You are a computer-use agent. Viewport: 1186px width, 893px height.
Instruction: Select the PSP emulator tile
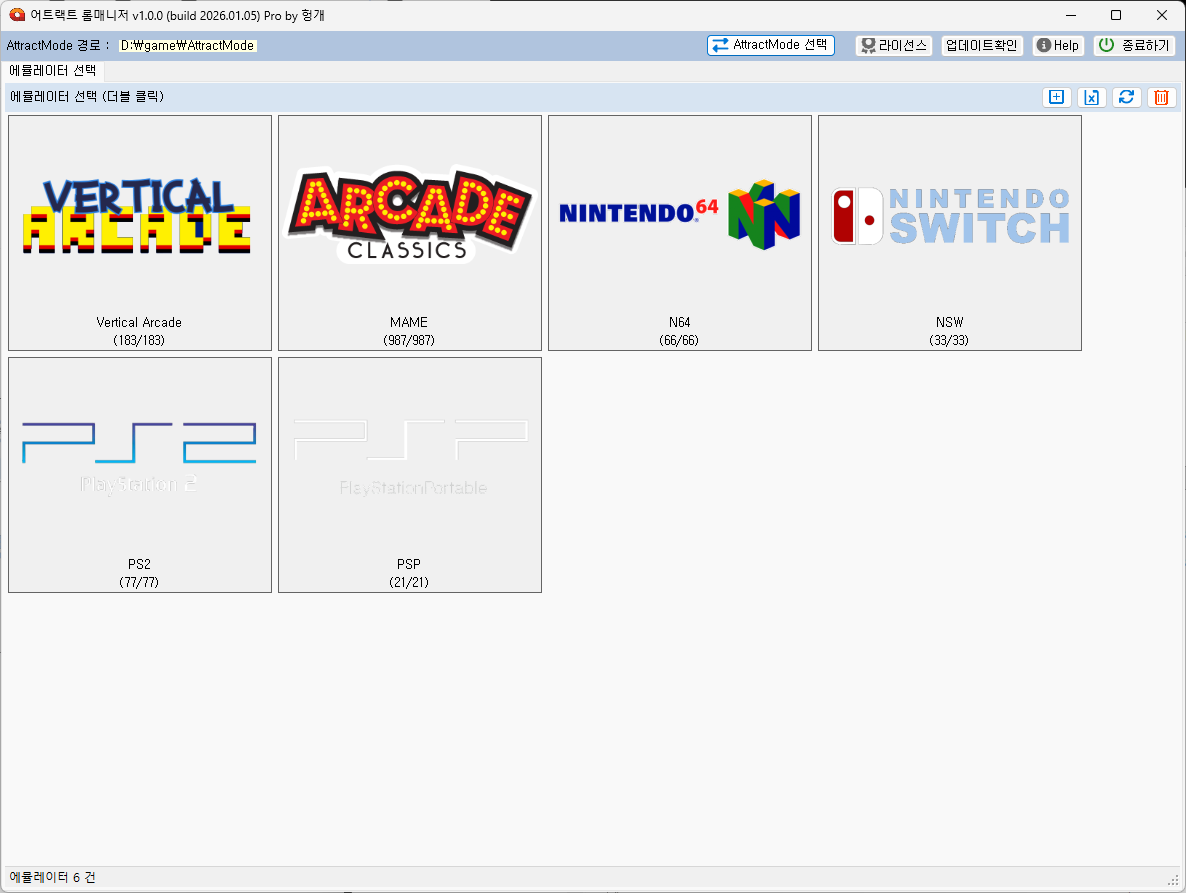pos(410,475)
